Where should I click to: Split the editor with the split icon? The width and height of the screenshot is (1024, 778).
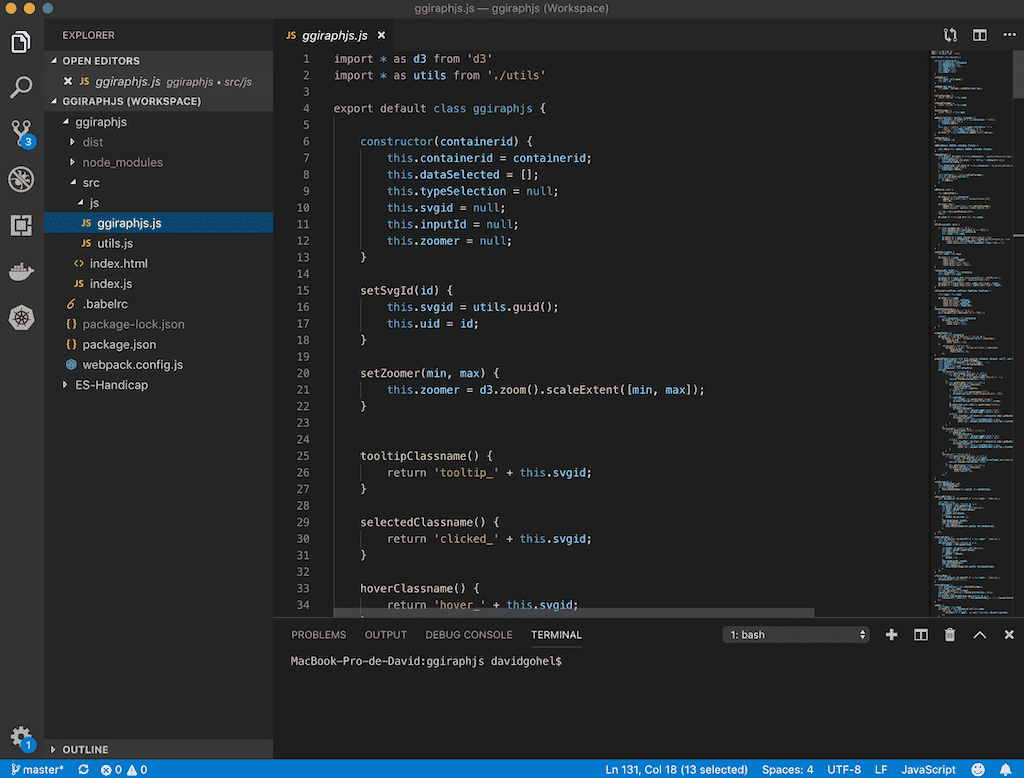[x=980, y=35]
